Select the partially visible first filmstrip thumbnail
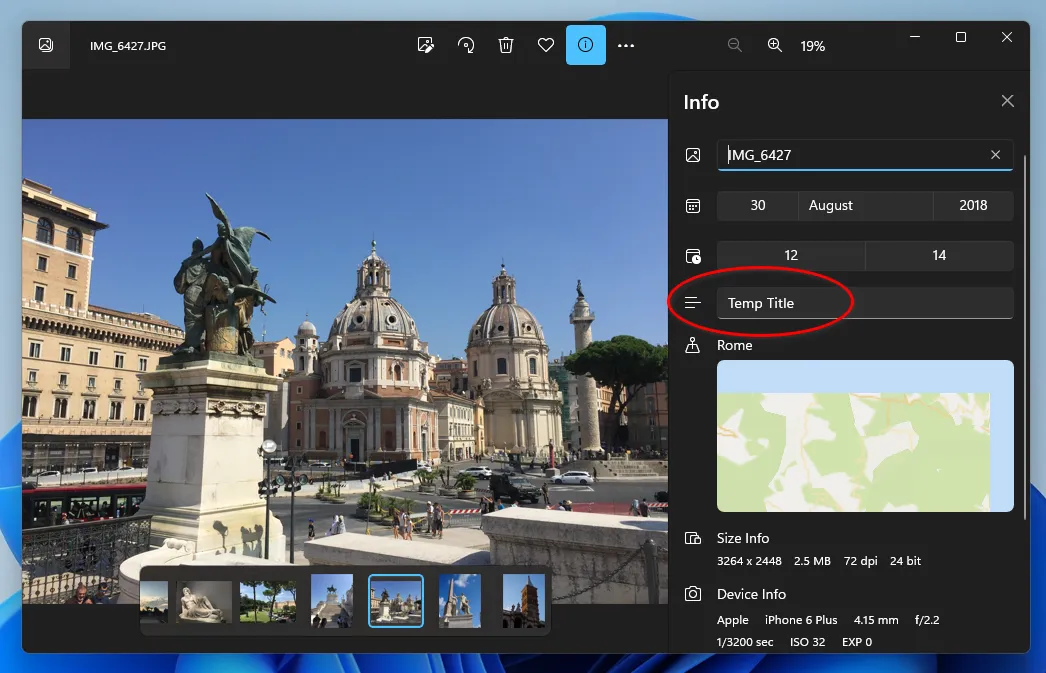The image size is (1046, 673). click(154, 601)
